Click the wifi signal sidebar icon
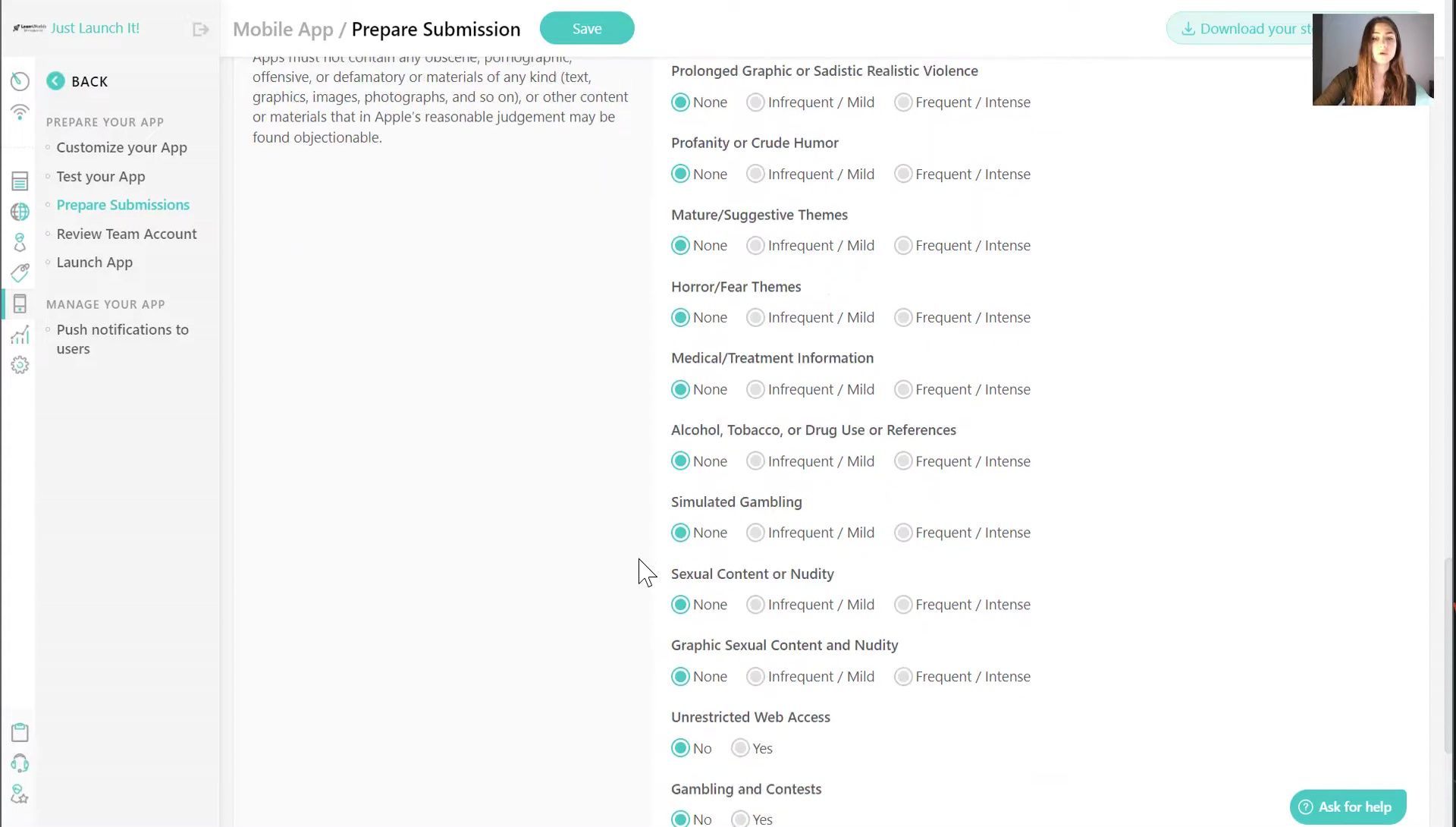 coord(20,112)
